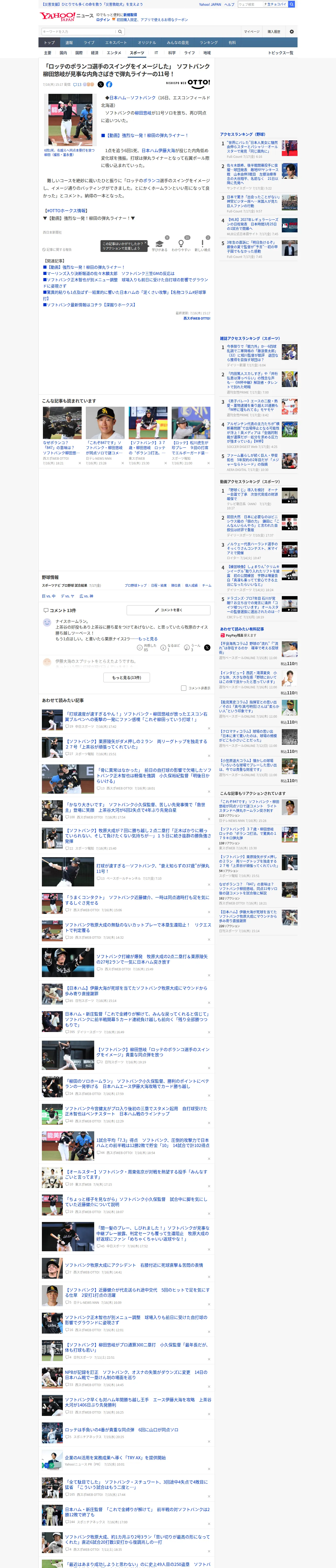The height and width of the screenshot is (1568, 336).
Task: Select the スポーツ category tab
Action: [137, 53]
